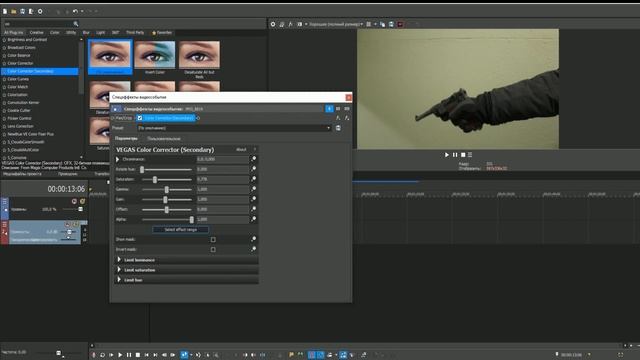Viewport: 640px width, 360px height.
Task: Click the save preset disk icon
Action: click(x=338, y=128)
